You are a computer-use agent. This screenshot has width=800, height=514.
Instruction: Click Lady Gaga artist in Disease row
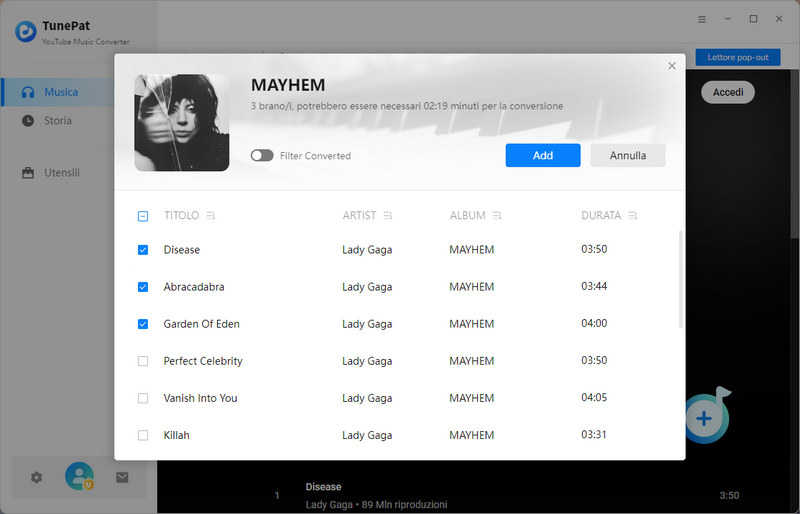tap(367, 250)
